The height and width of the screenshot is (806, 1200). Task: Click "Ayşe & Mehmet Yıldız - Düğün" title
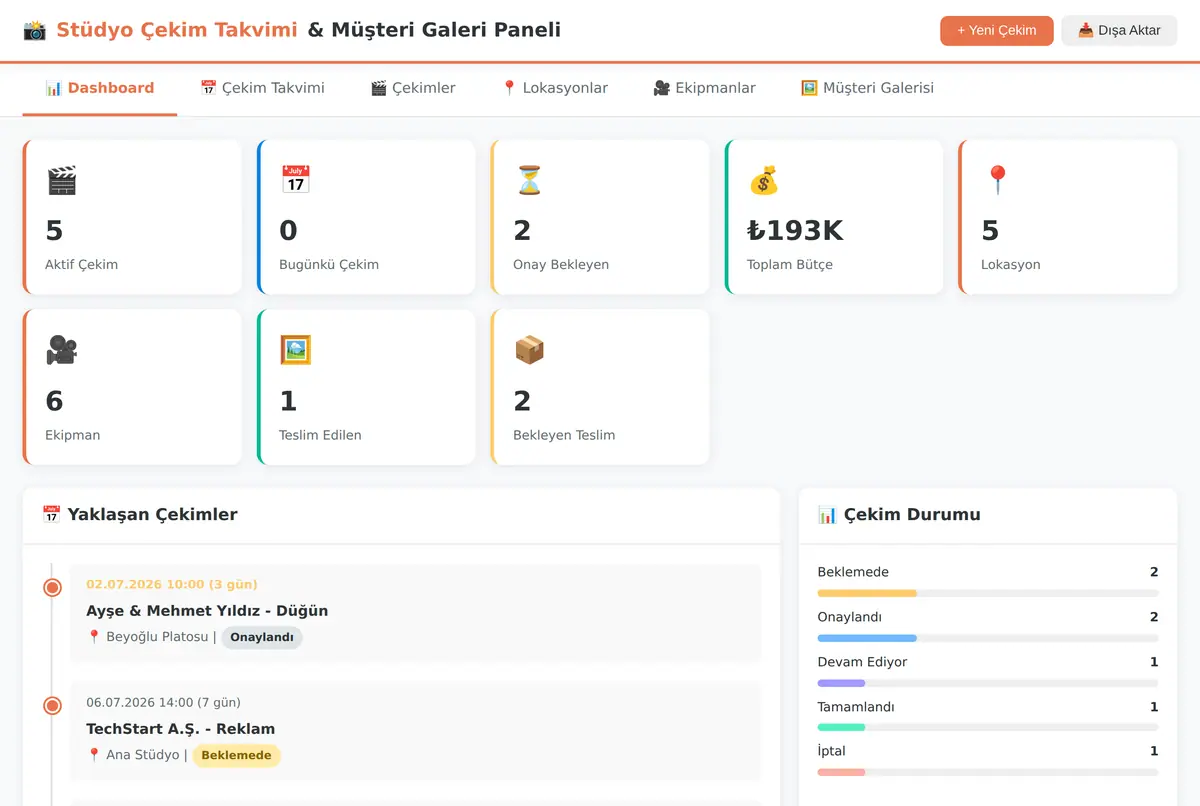click(x=207, y=610)
